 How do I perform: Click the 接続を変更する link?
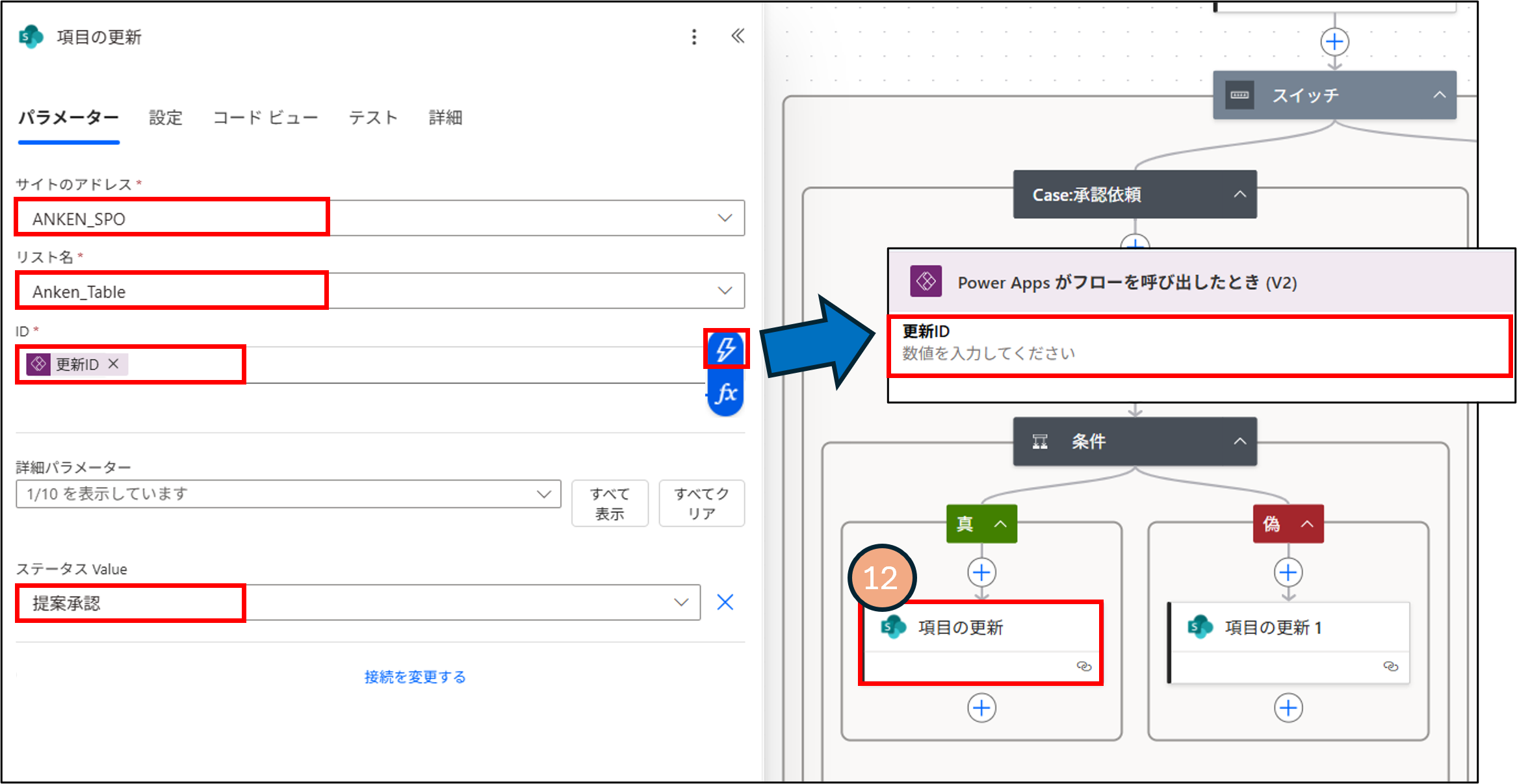tap(415, 677)
